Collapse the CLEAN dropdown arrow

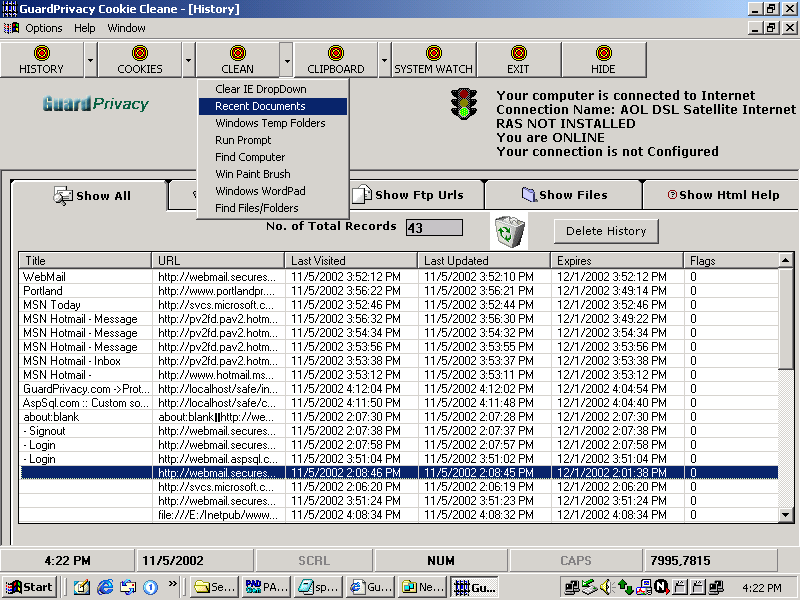pyautogui.click(x=286, y=60)
